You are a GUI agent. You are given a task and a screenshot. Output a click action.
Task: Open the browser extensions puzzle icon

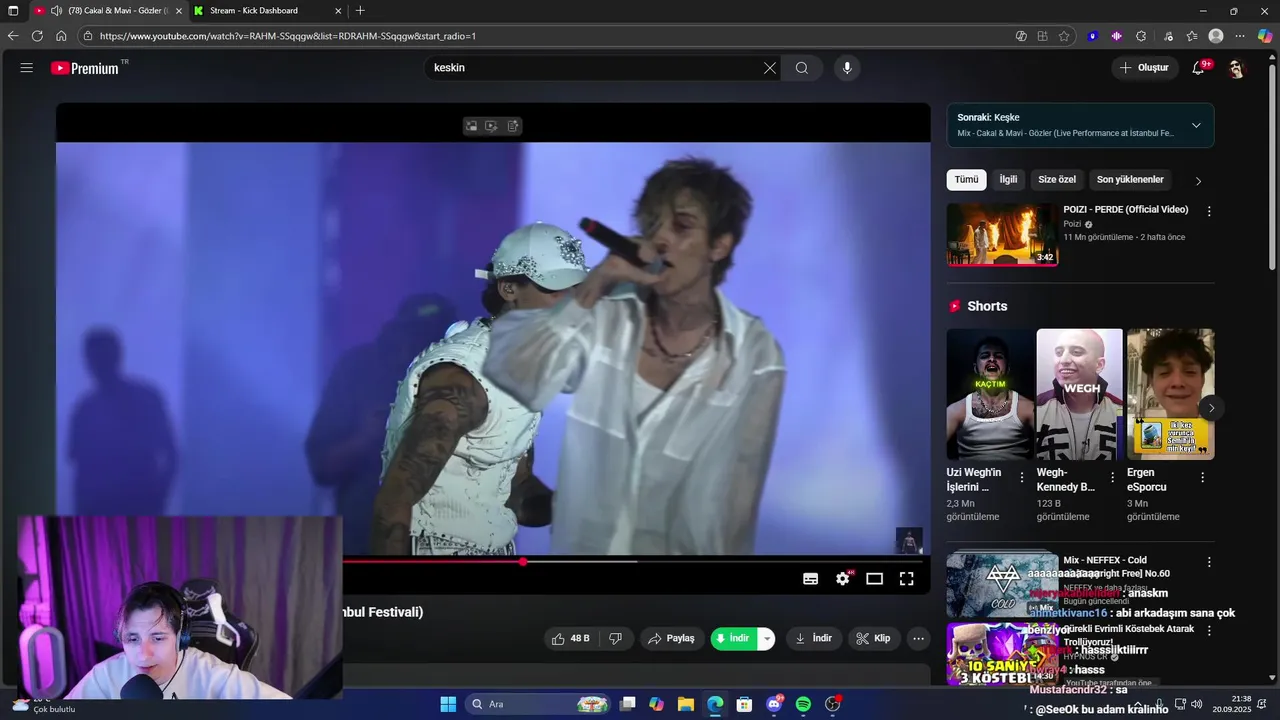[x=1141, y=36]
